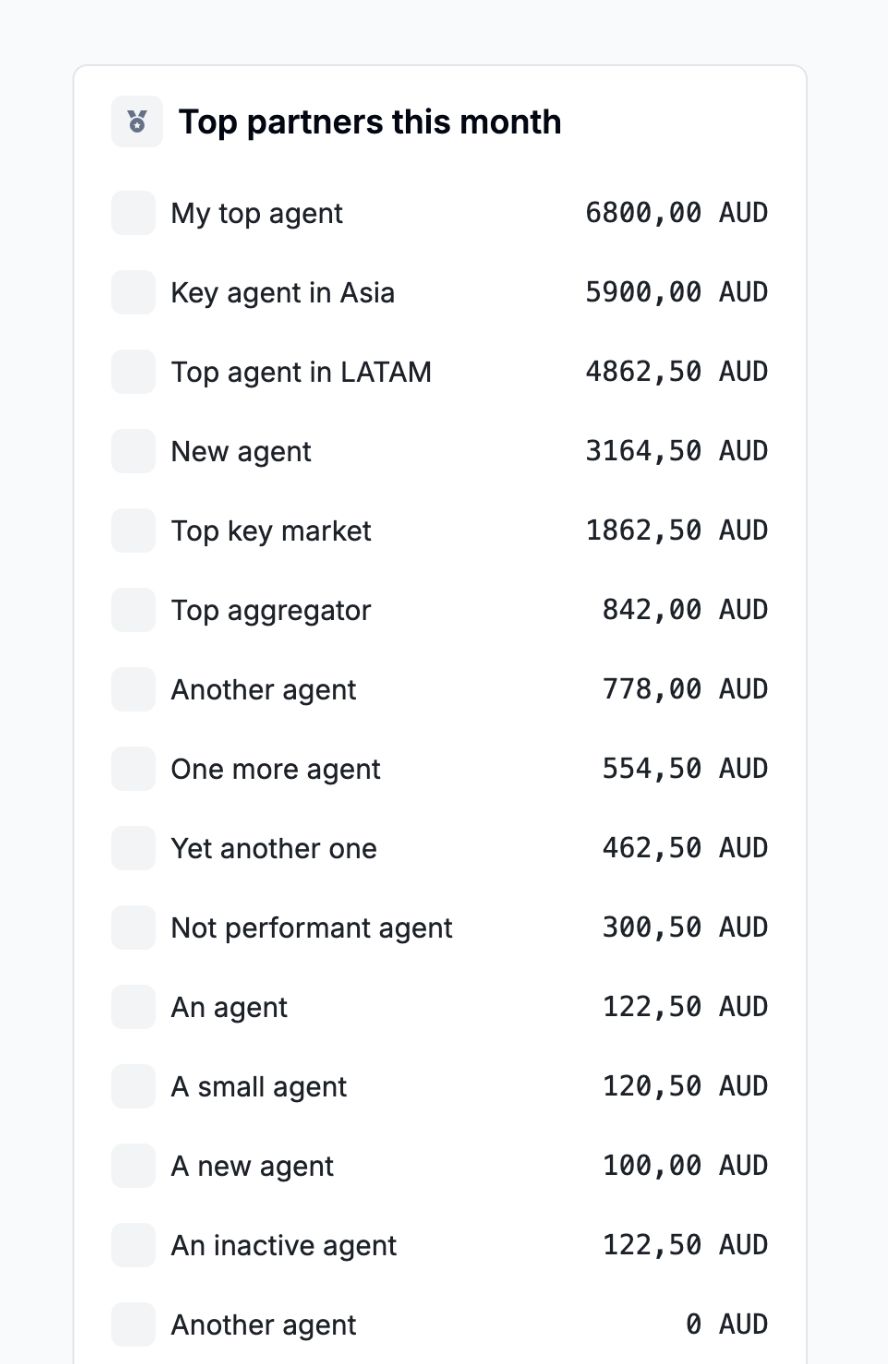888x1364 pixels.
Task: Select the A small agent name
Action: [259, 1087]
